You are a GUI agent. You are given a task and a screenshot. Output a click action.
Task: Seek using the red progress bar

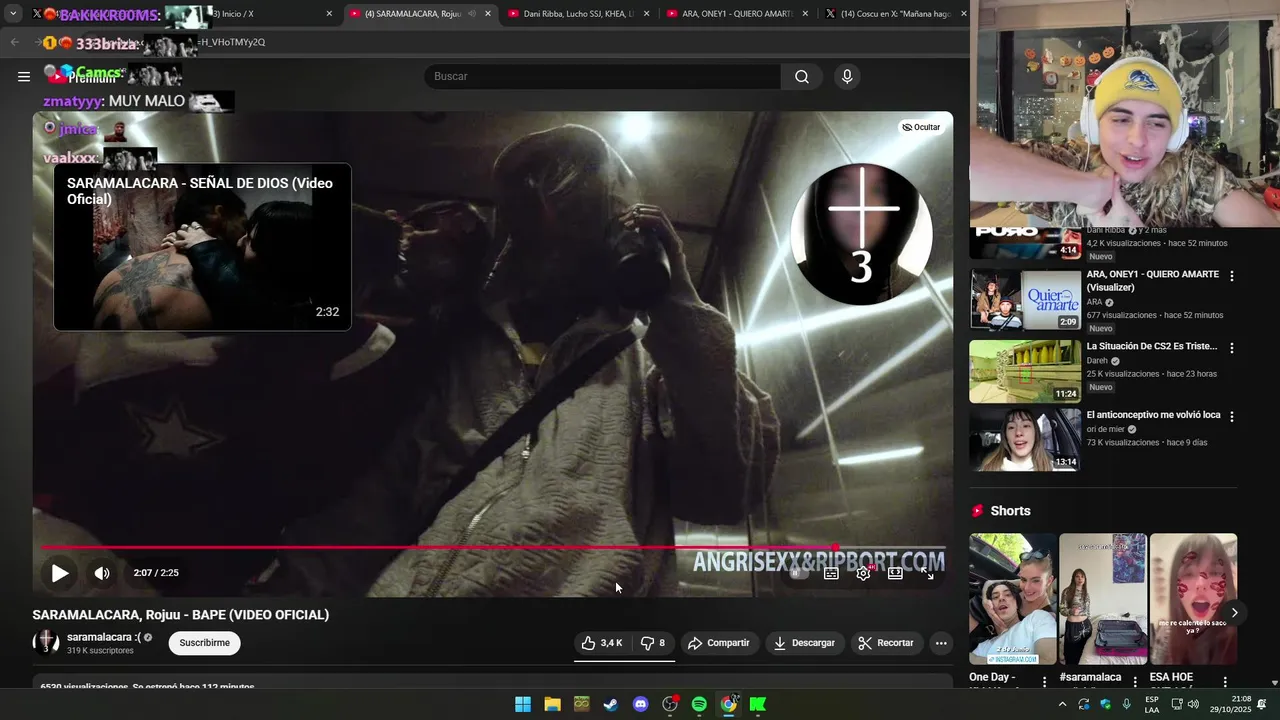(x=492, y=547)
